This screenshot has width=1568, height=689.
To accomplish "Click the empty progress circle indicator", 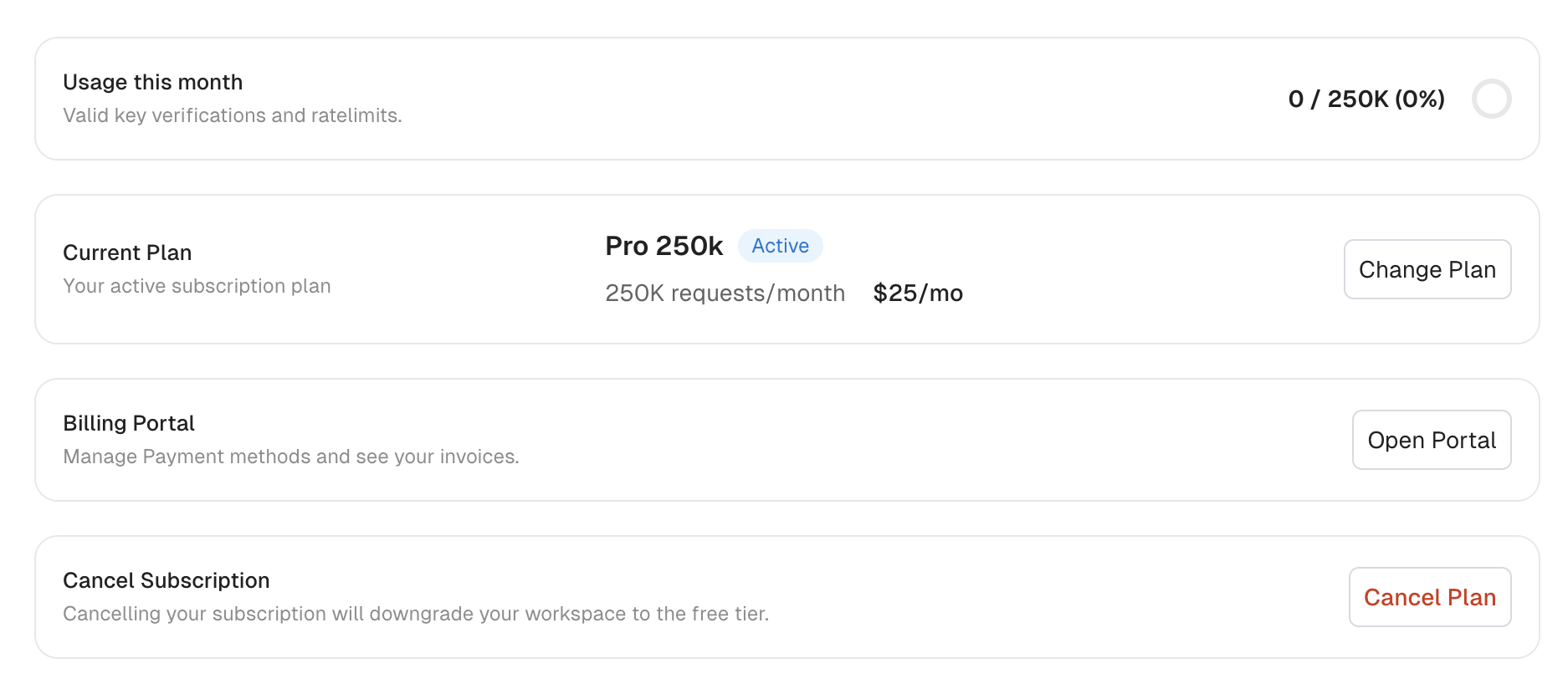I will (1492, 99).
